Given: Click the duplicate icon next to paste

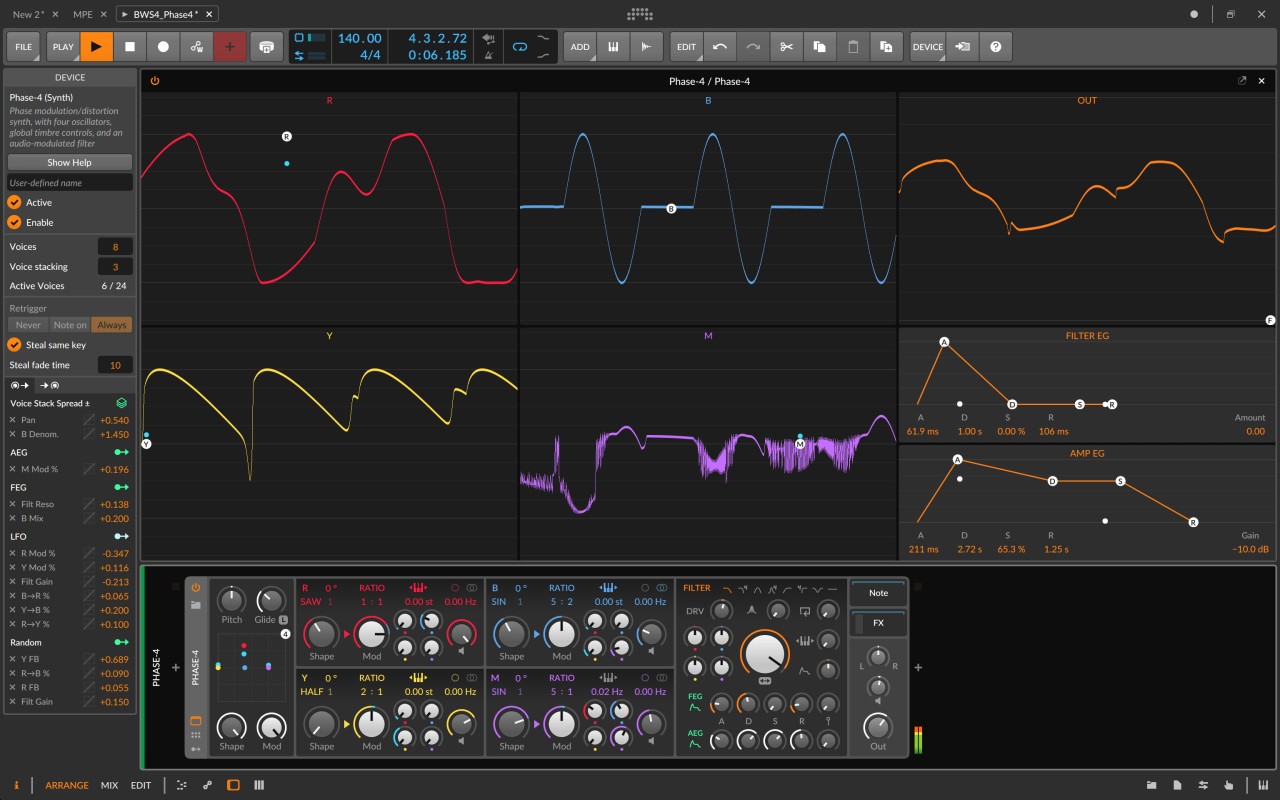Looking at the screenshot, I should click(x=886, y=46).
